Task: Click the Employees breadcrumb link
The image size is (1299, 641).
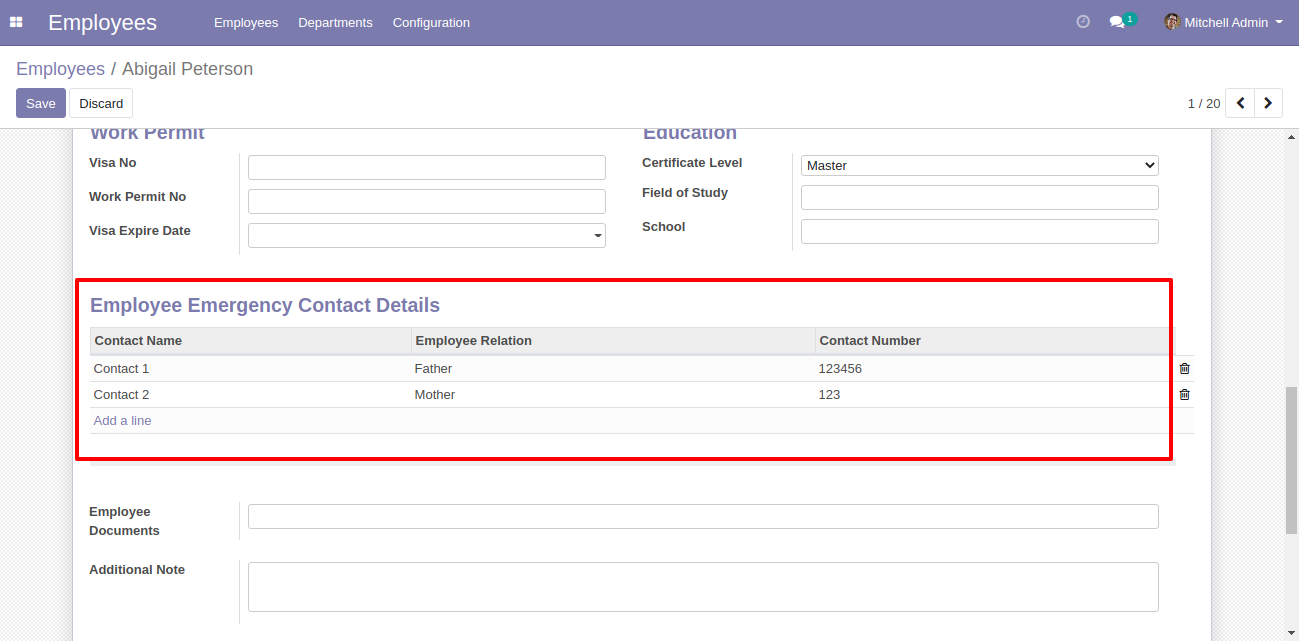Action: coord(60,69)
